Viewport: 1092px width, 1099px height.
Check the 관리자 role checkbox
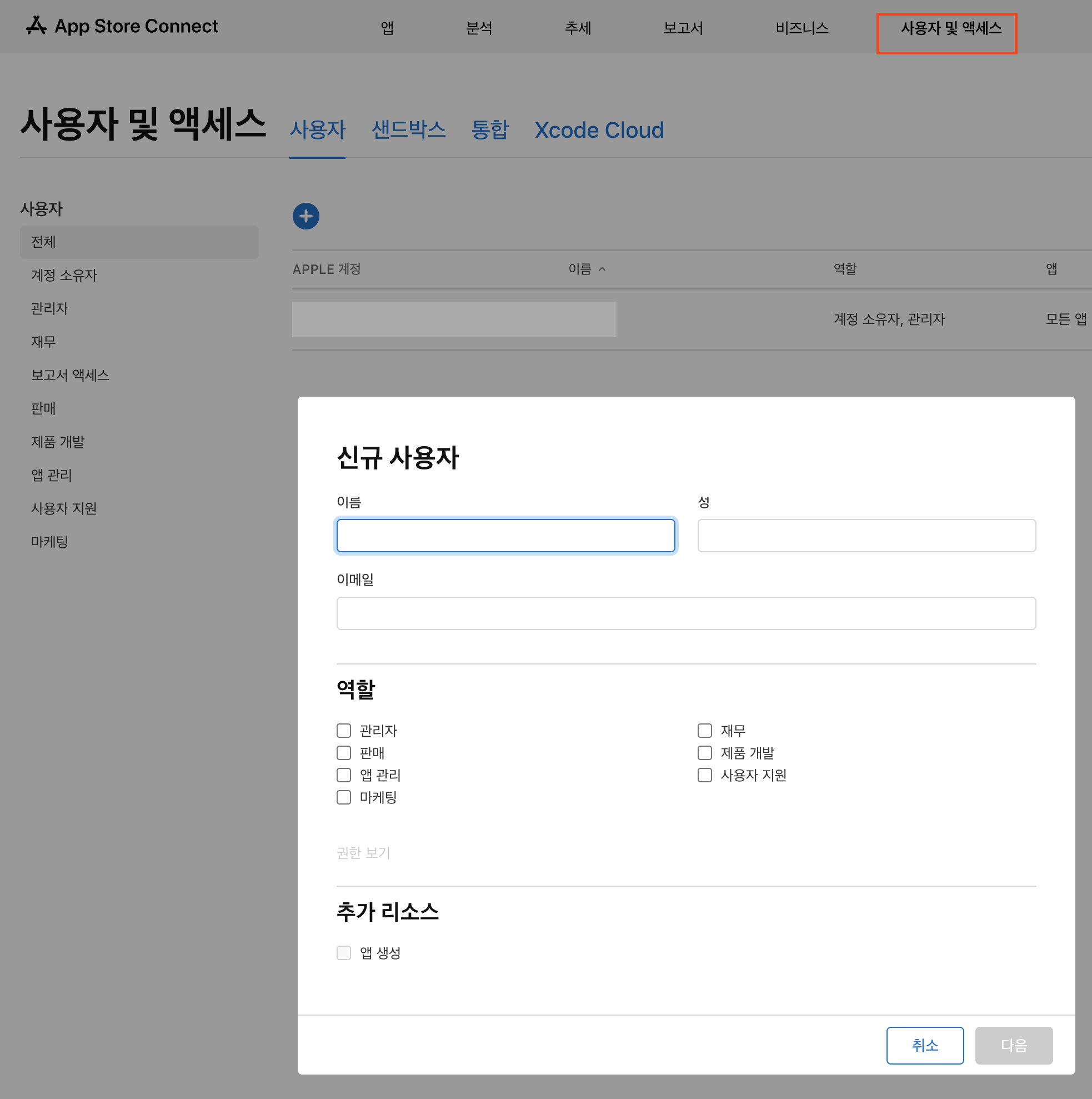[x=343, y=731]
